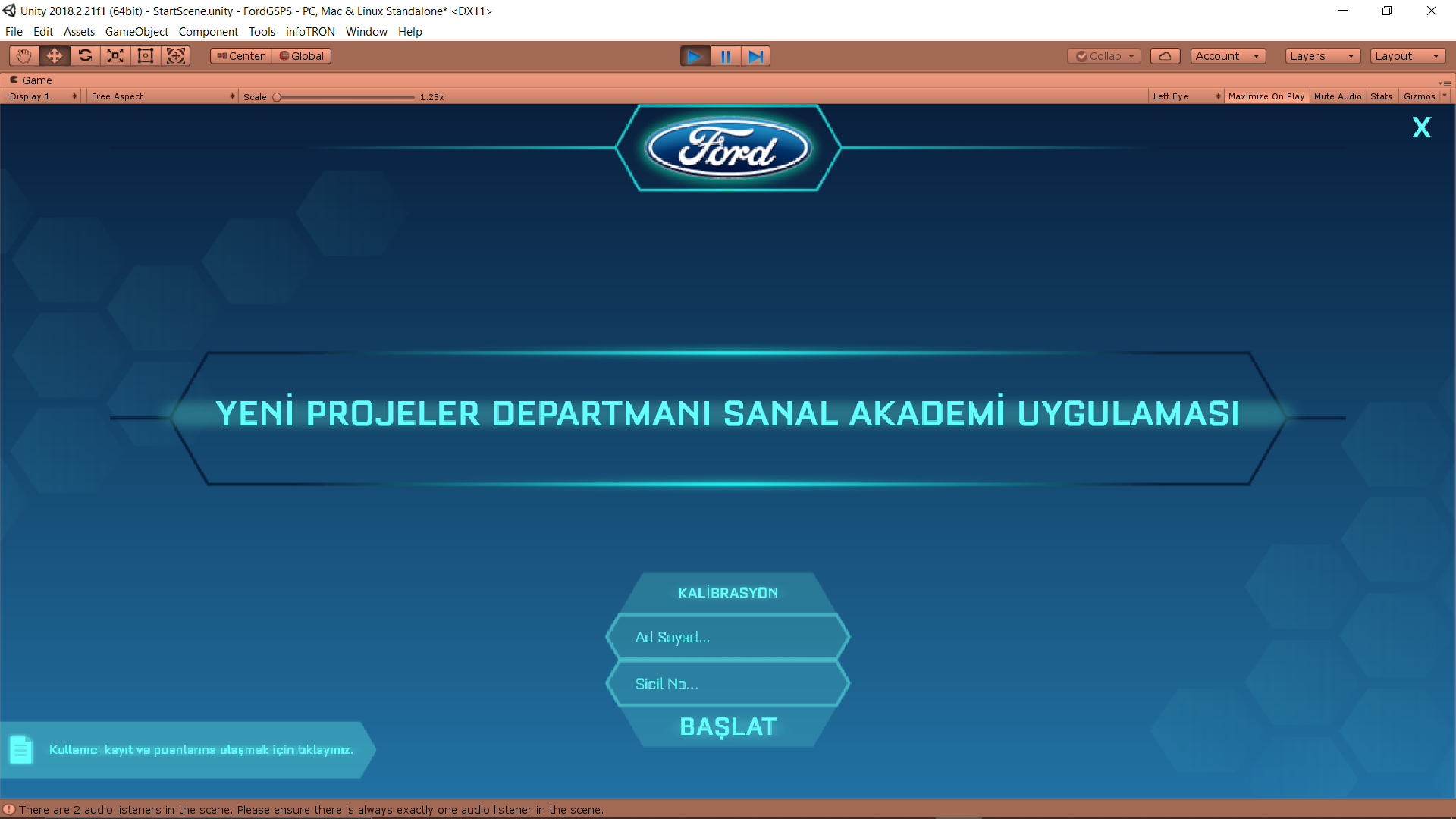Toggle Center pivot mode

(x=240, y=56)
